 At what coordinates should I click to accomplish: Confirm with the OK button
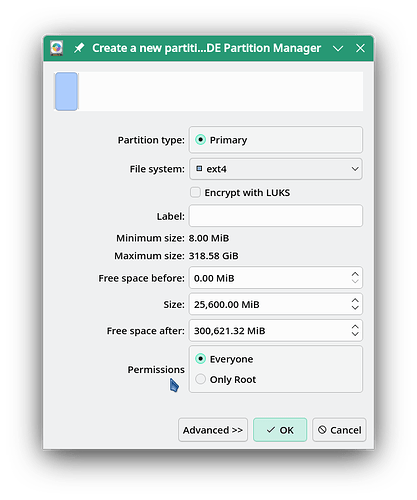point(280,430)
